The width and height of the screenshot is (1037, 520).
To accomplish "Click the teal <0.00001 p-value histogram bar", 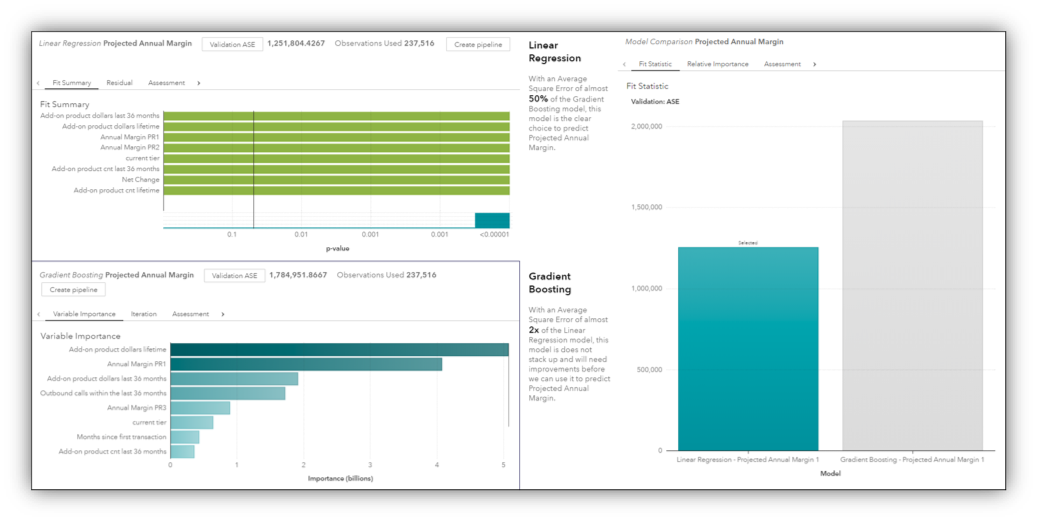I will tap(492, 220).
